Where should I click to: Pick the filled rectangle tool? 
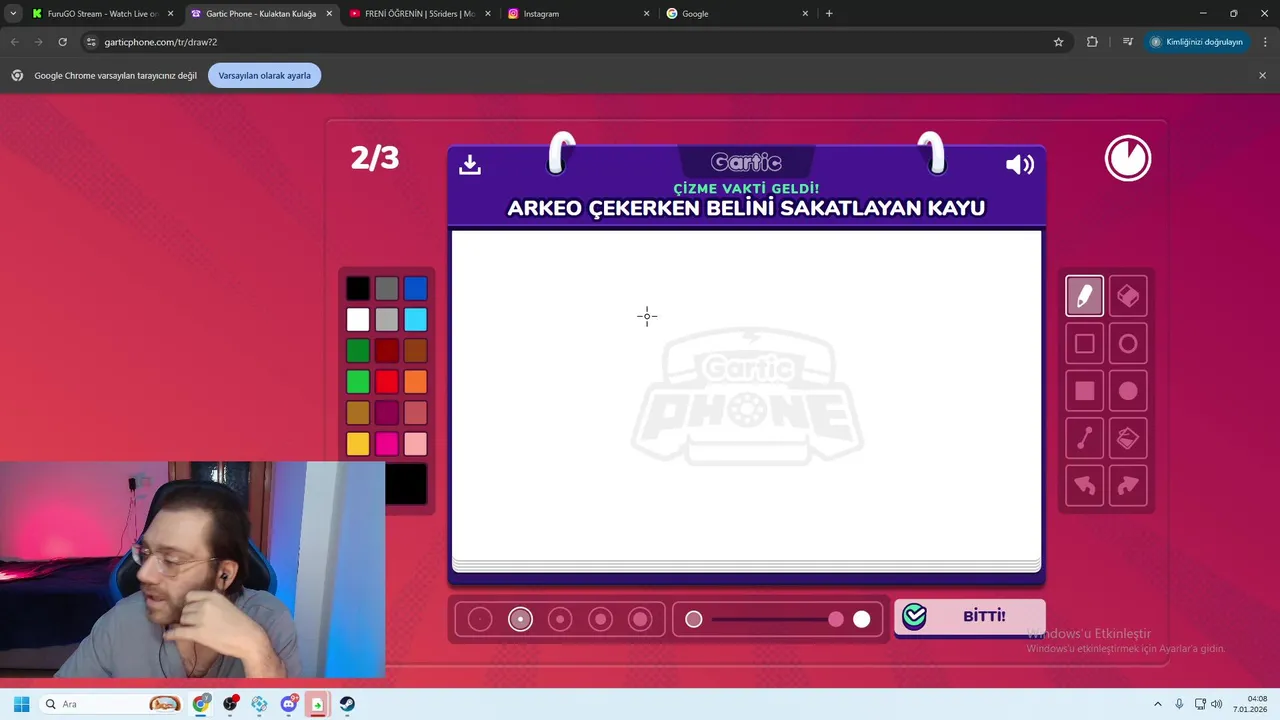pos(1084,391)
